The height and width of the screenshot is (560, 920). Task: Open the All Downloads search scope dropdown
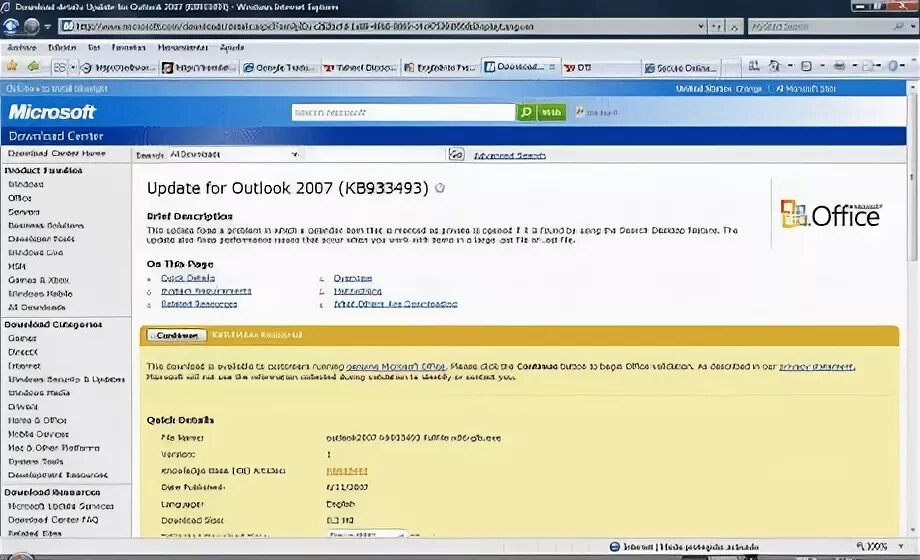tap(235, 154)
